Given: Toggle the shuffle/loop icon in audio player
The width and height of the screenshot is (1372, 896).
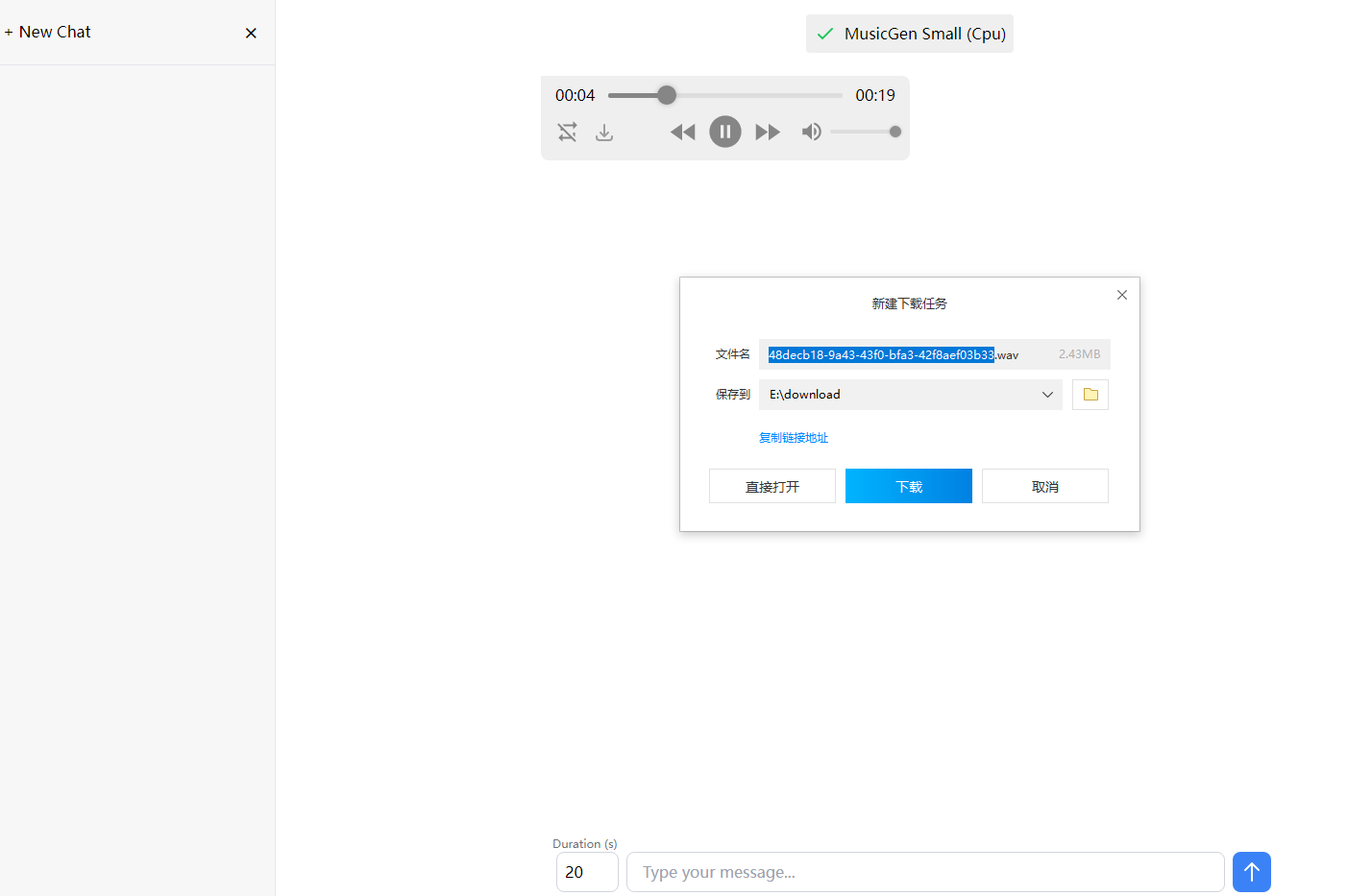Looking at the screenshot, I should (568, 132).
